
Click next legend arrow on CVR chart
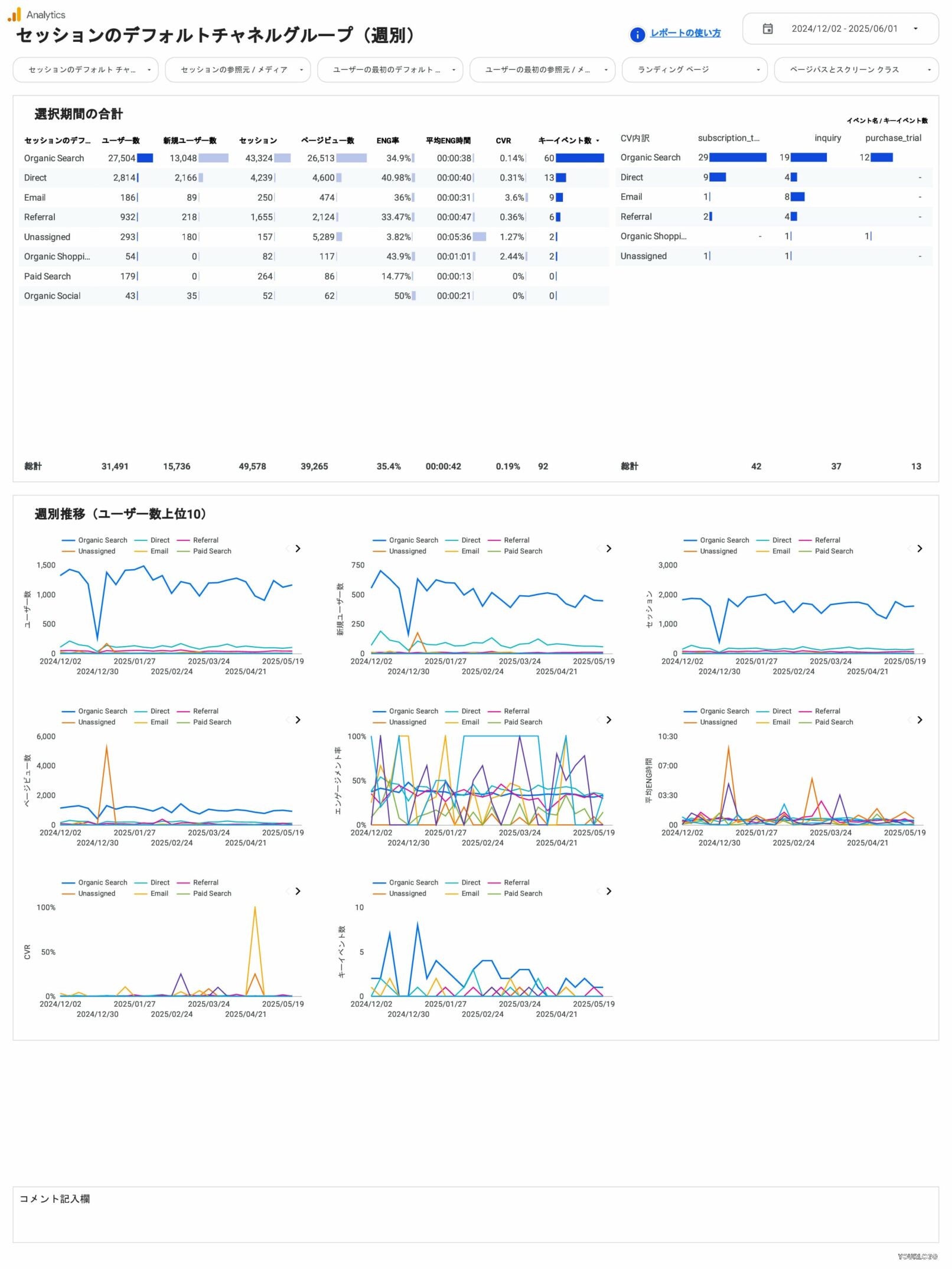tap(298, 891)
